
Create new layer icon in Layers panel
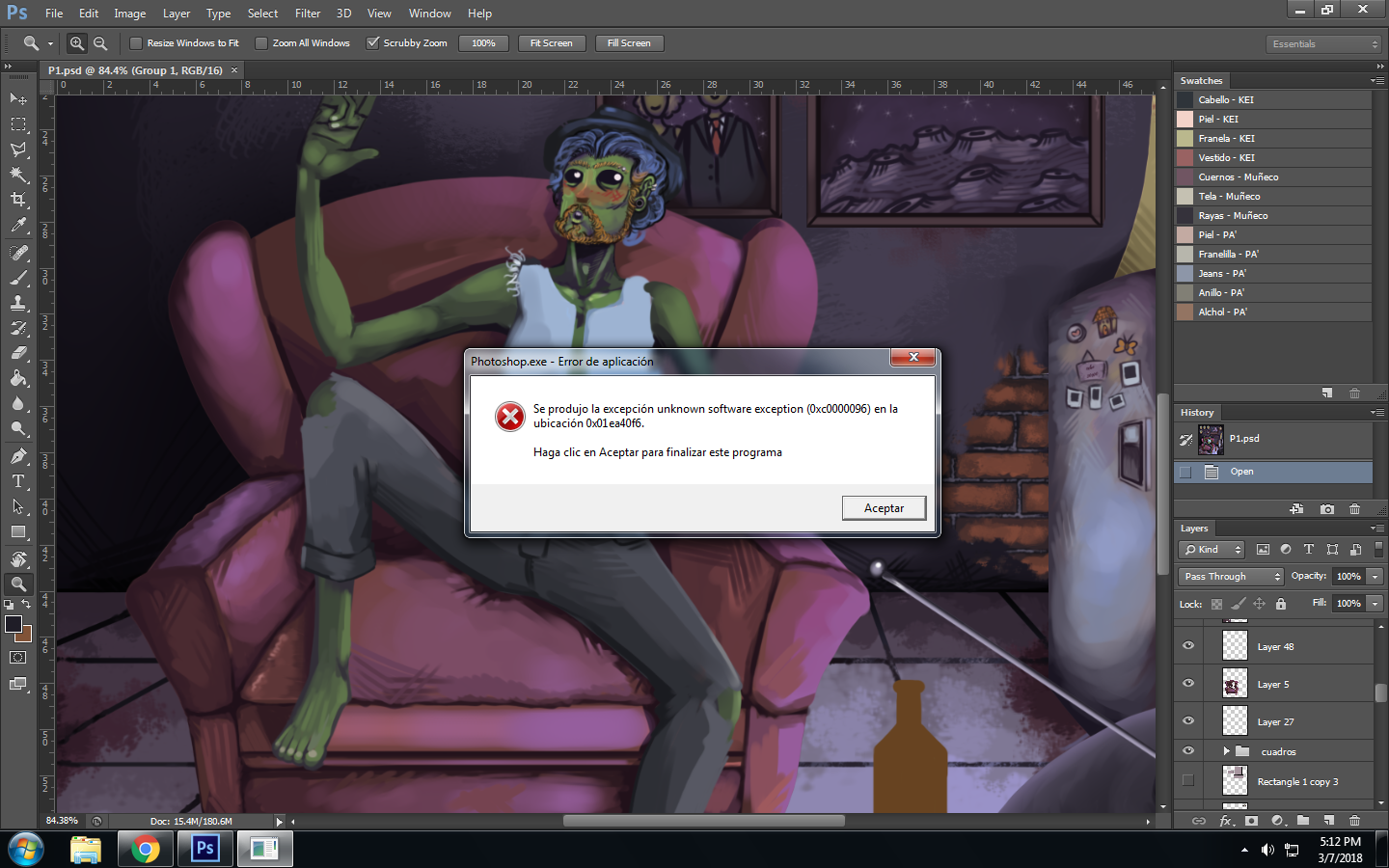[x=1328, y=821]
